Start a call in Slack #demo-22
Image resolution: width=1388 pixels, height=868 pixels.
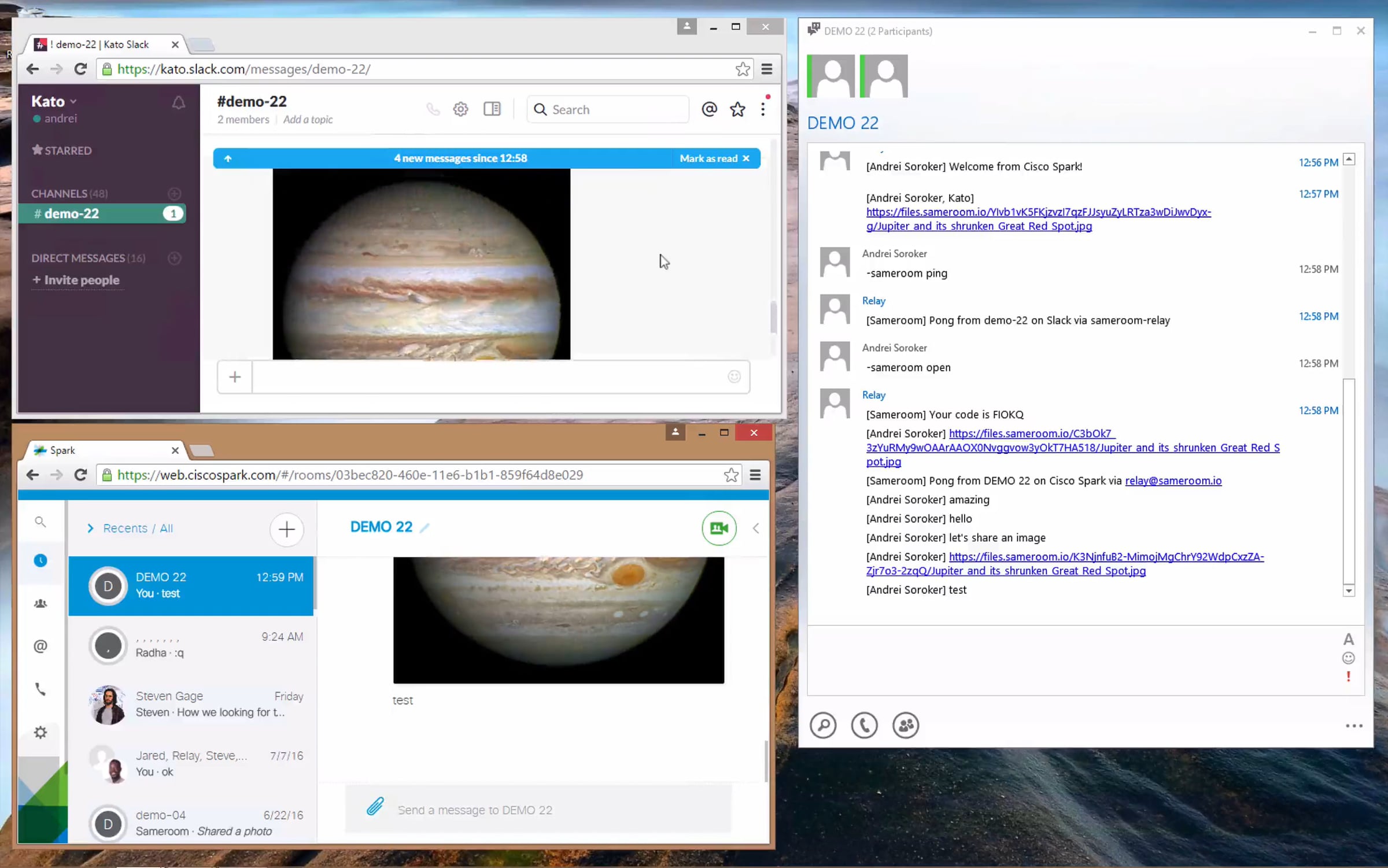pyautogui.click(x=433, y=109)
